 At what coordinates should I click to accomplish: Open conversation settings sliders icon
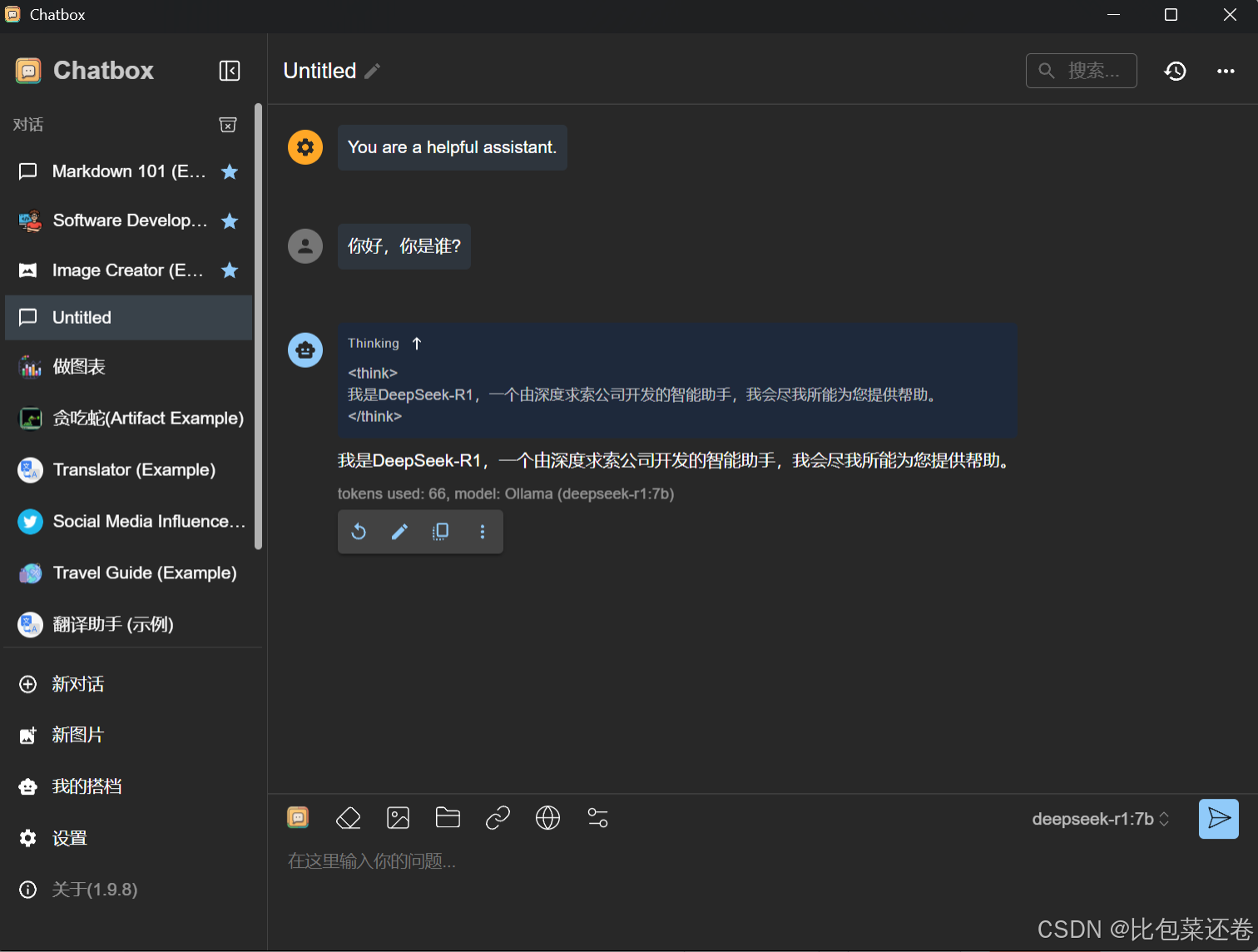[x=597, y=818]
